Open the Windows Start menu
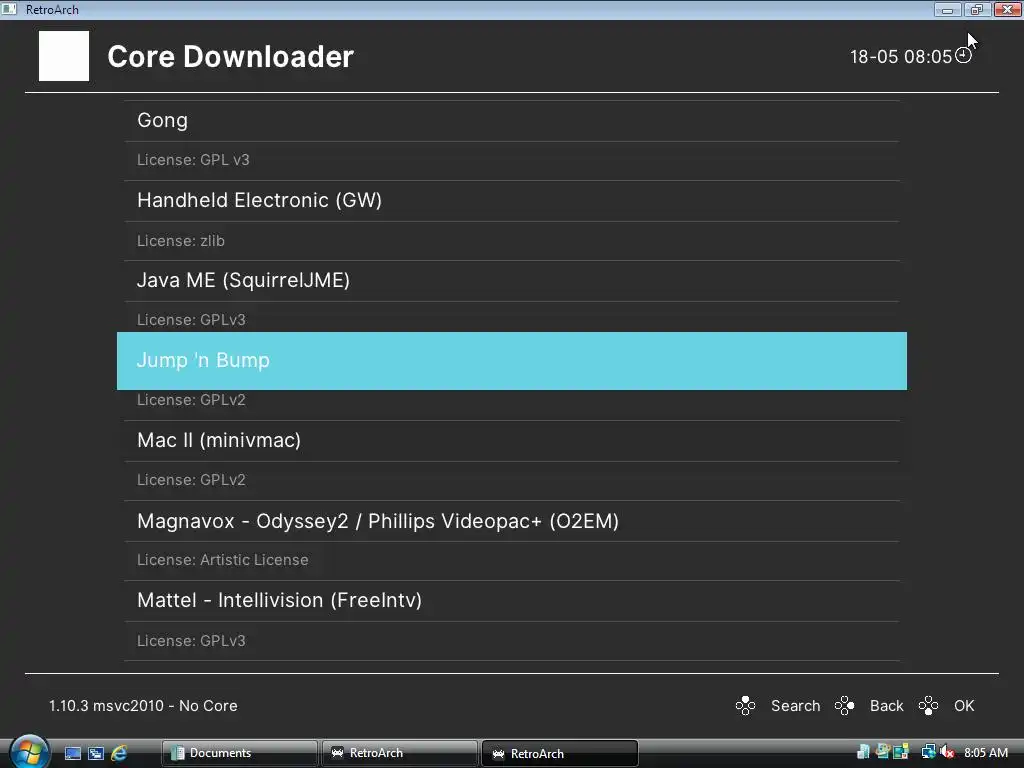The height and width of the screenshot is (768, 1024). 29,752
